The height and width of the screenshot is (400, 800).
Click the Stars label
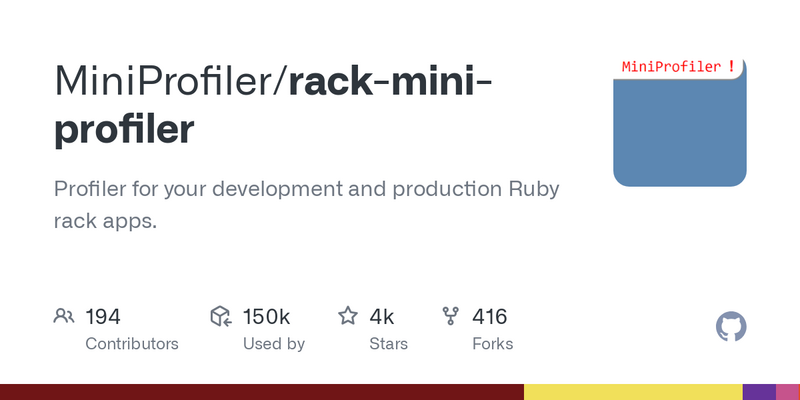point(388,344)
